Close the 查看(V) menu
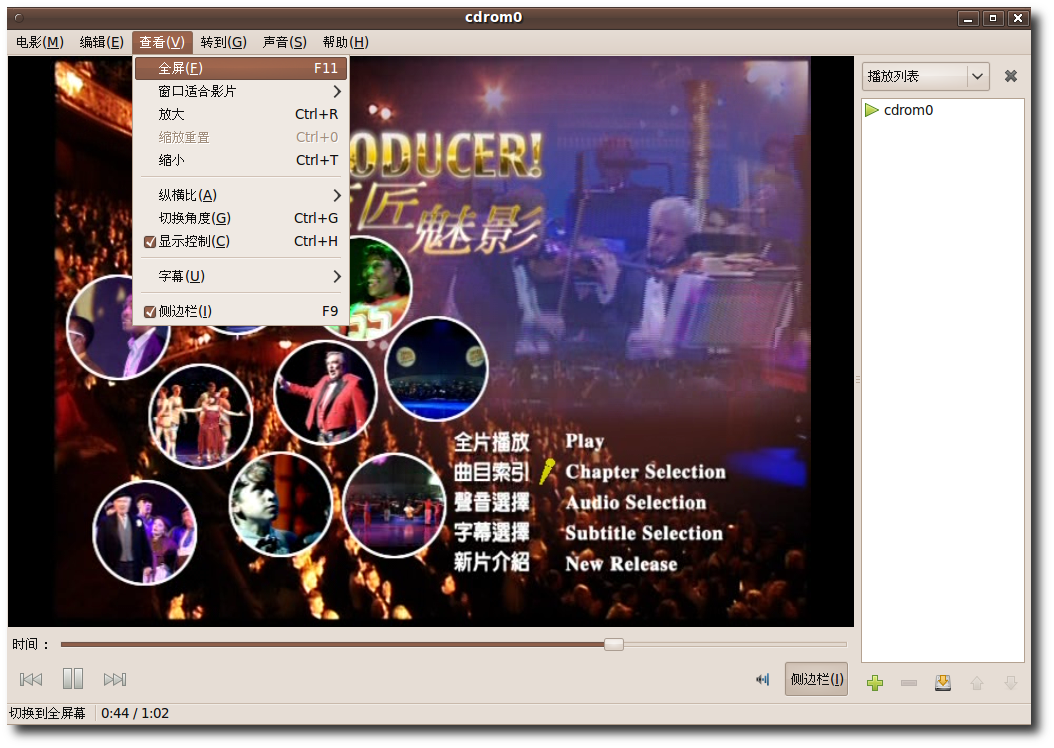The height and width of the screenshot is (748, 1054). click(162, 42)
